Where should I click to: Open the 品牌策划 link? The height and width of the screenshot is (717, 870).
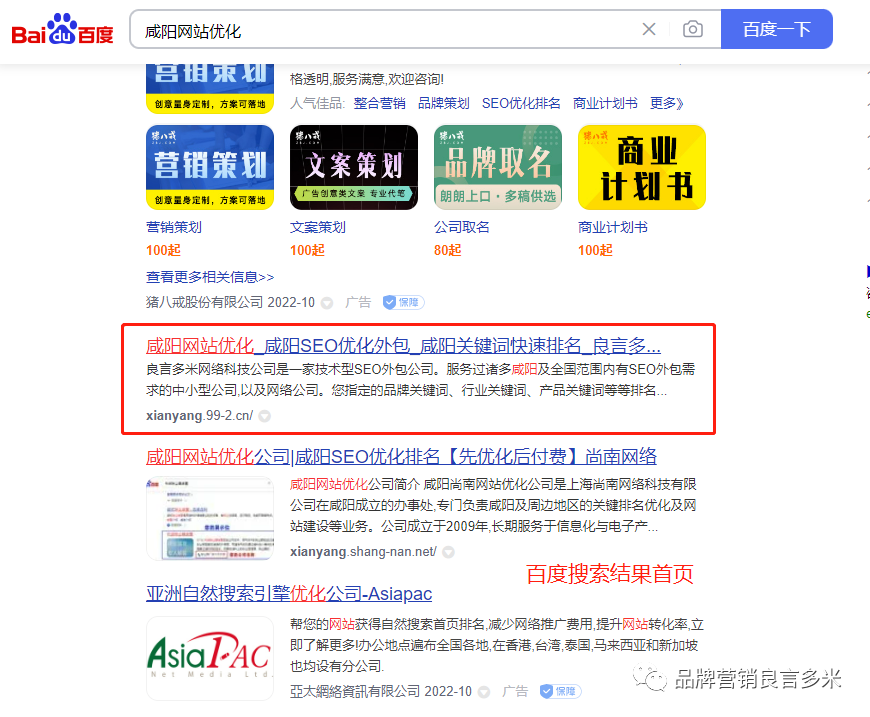pyautogui.click(x=443, y=103)
